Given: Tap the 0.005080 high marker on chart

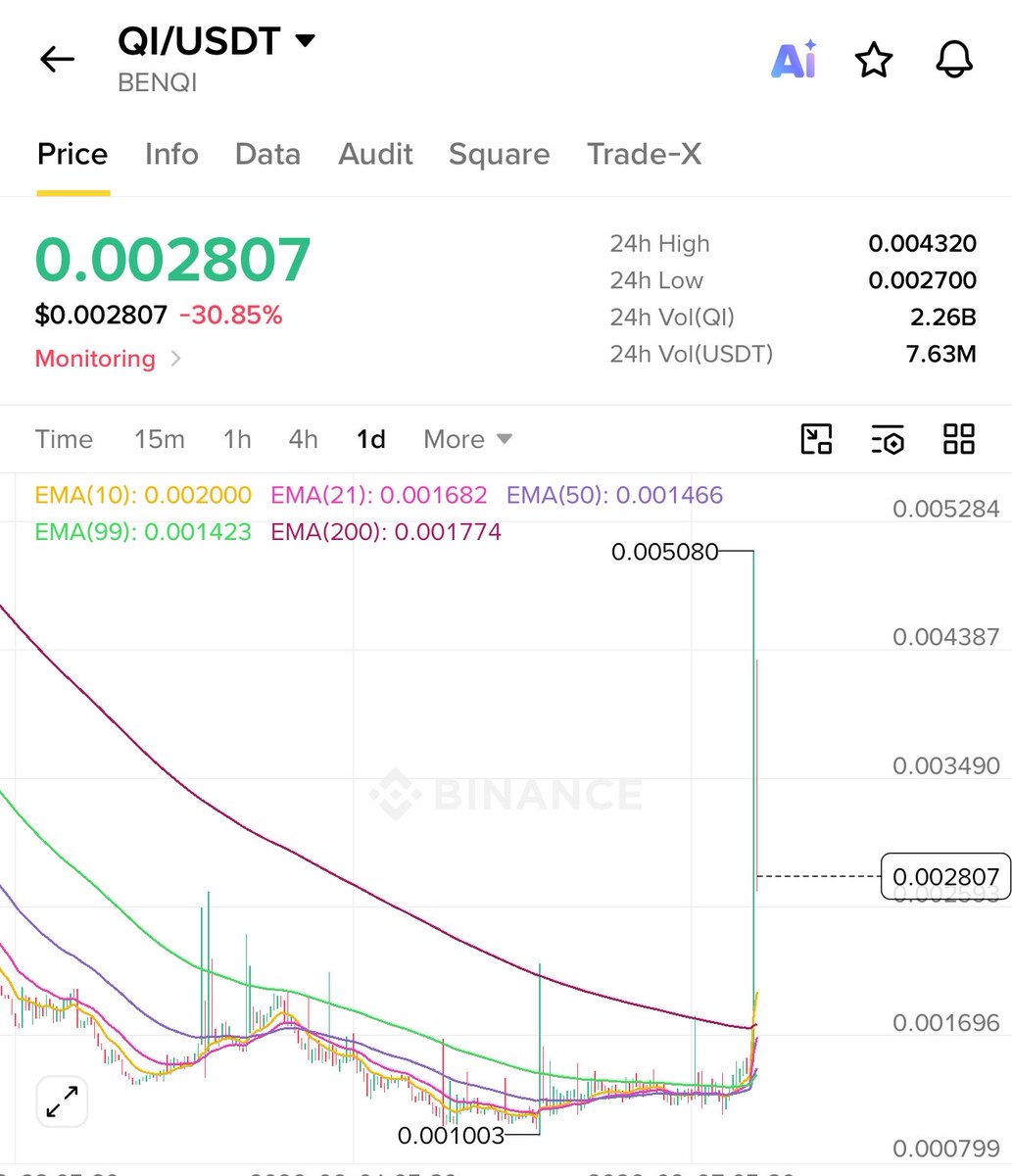Looking at the screenshot, I should point(664,552).
